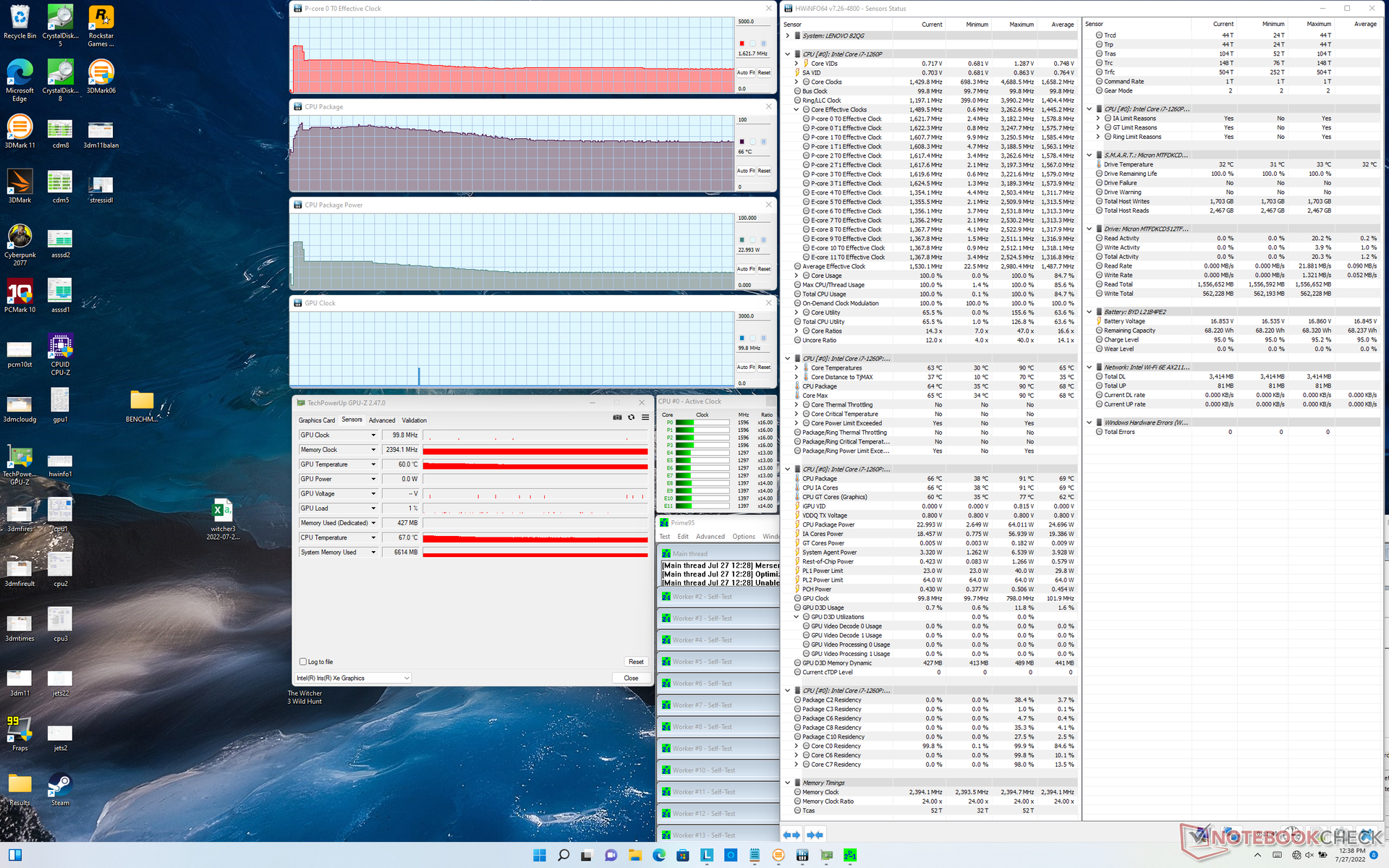This screenshot has height=868, width=1389.
Task: Expand Core Temperatures sensor node
Action: pos(797,368)
